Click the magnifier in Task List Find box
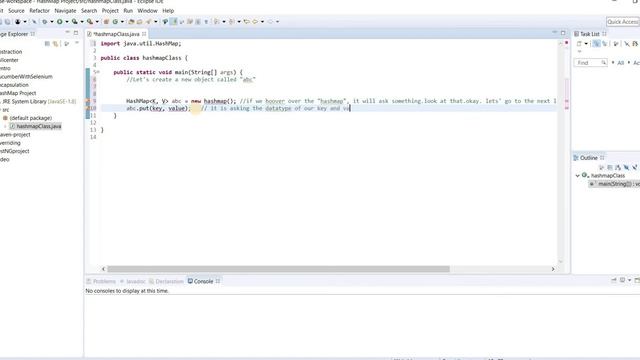Screen dimensions: 640x360 pos(604,62)
